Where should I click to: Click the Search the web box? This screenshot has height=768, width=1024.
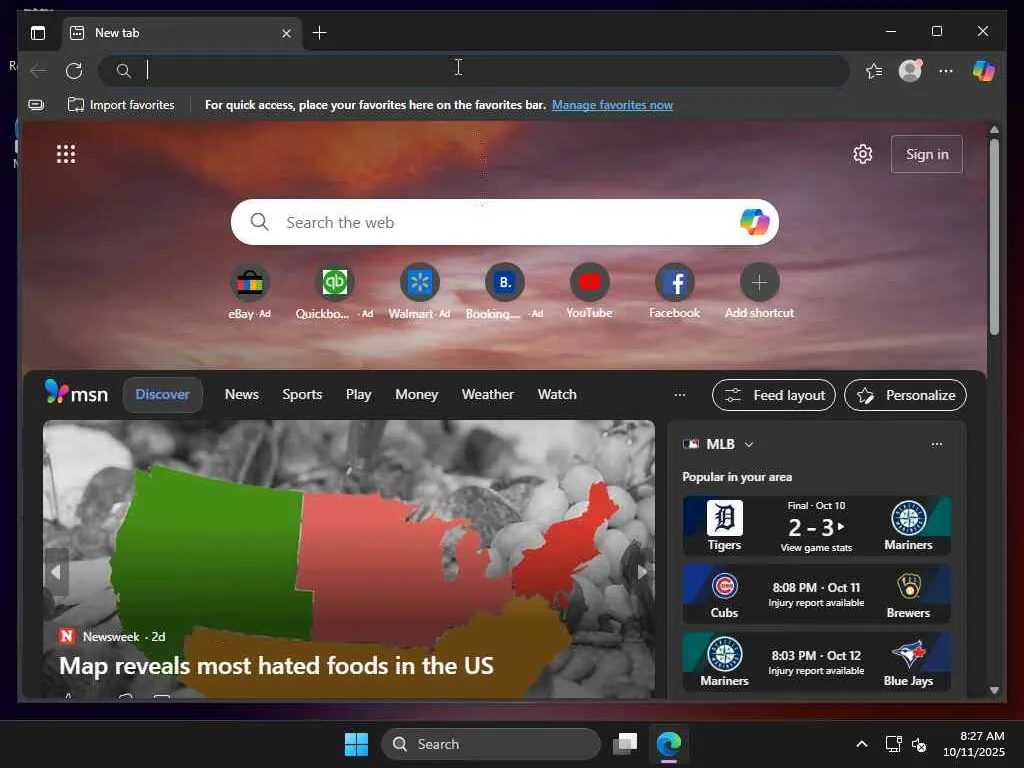(504, 222)
